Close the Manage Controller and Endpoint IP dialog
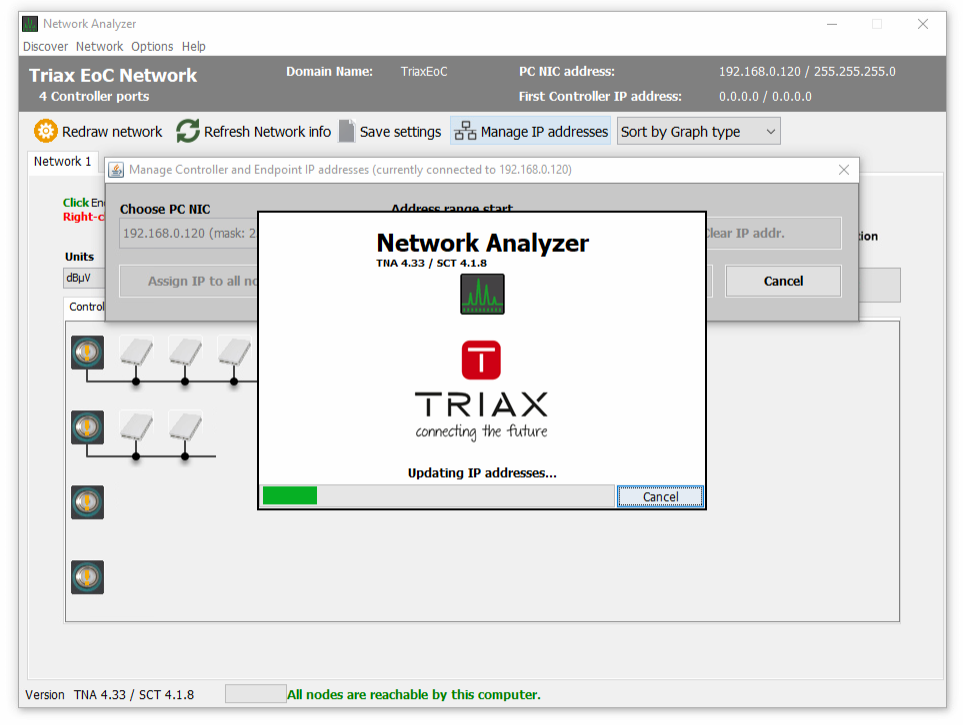This screenshot has width=963, height=725. pyautogui.click(x=844, y=170)
